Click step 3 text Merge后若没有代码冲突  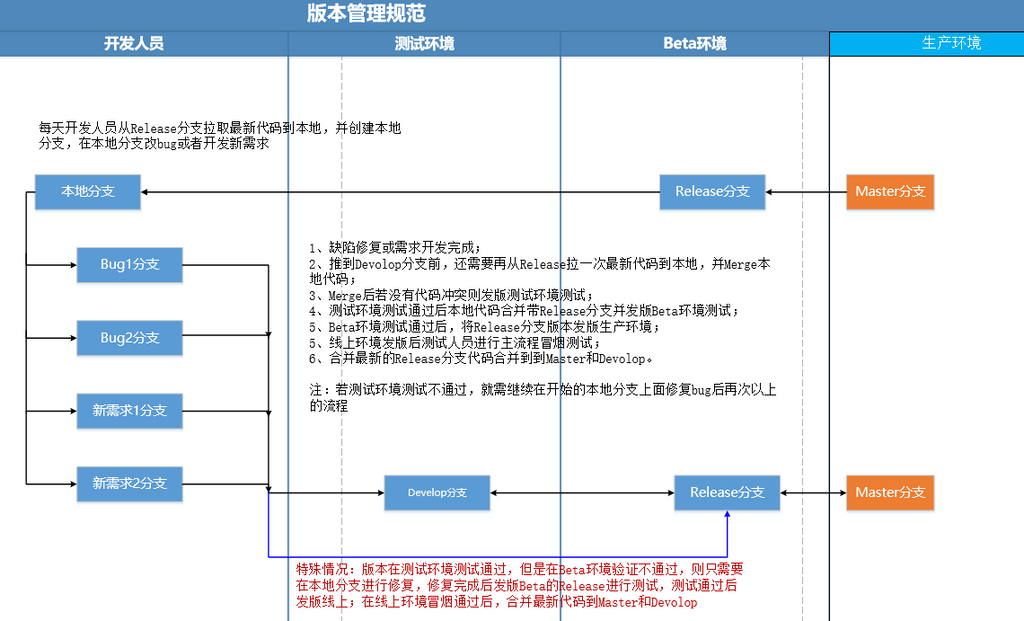pyautogui.click(x=451, y=295)
